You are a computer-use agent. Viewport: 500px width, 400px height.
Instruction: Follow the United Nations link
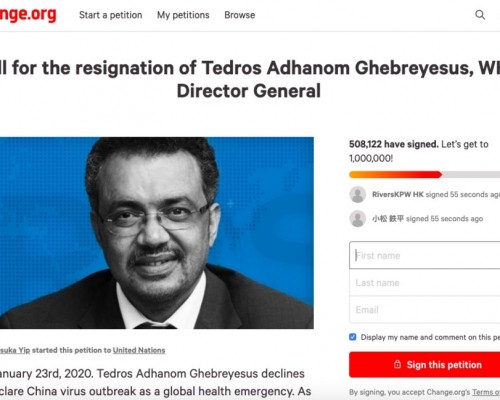(139, 350)
